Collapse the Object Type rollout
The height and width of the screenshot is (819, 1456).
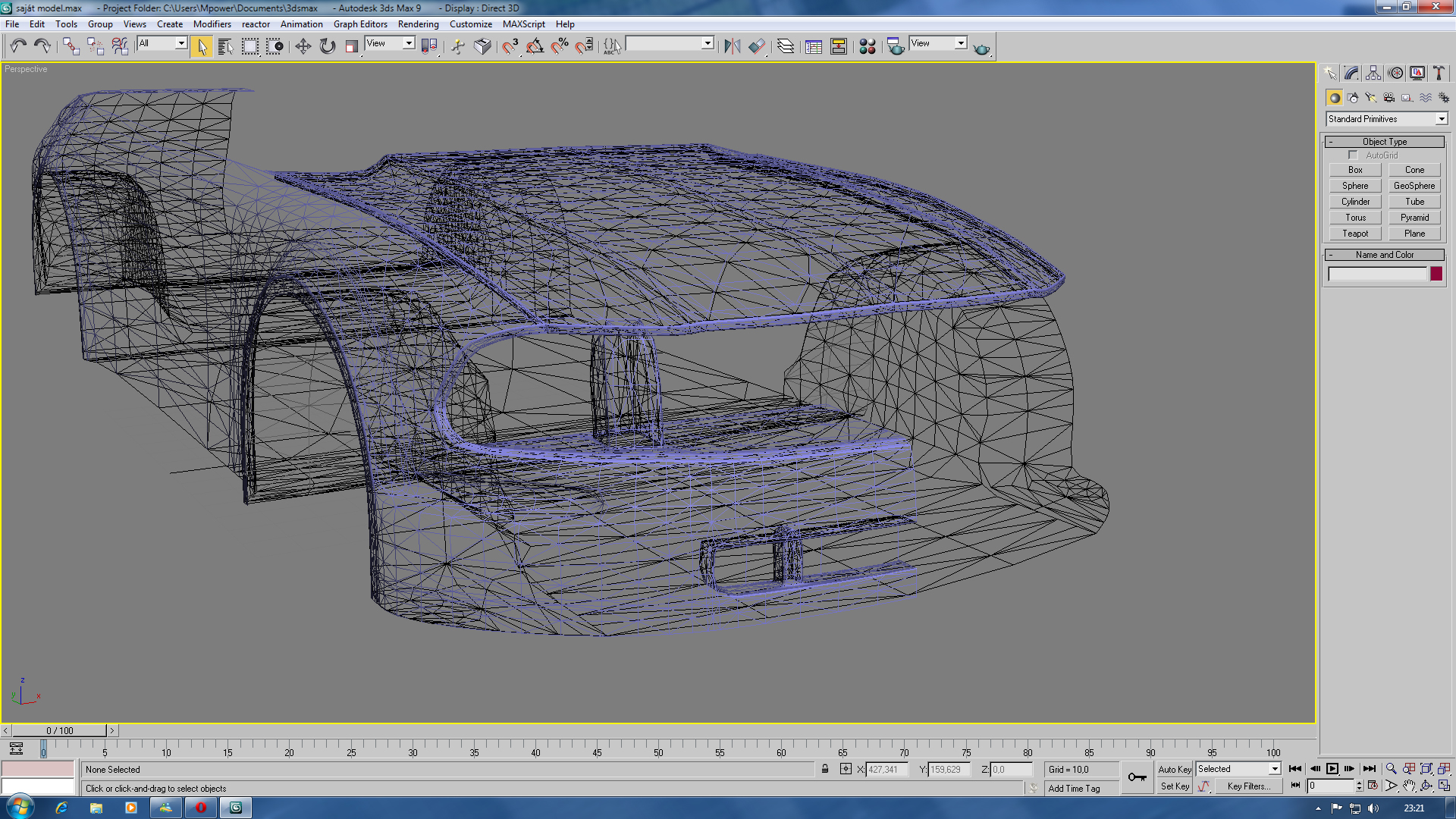[x=1384, y=142]
